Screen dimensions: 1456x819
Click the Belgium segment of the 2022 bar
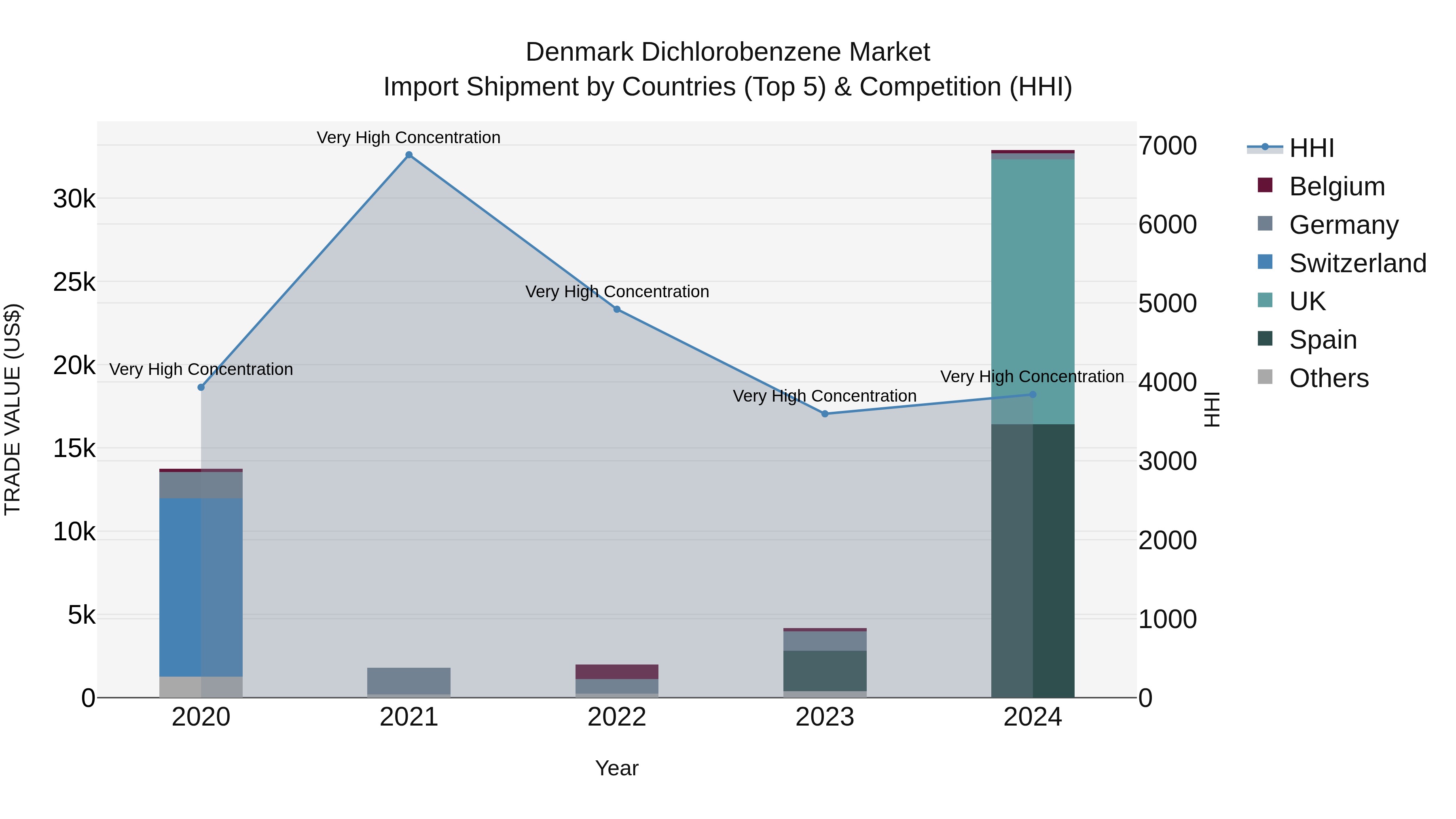[x=617, y=672]
